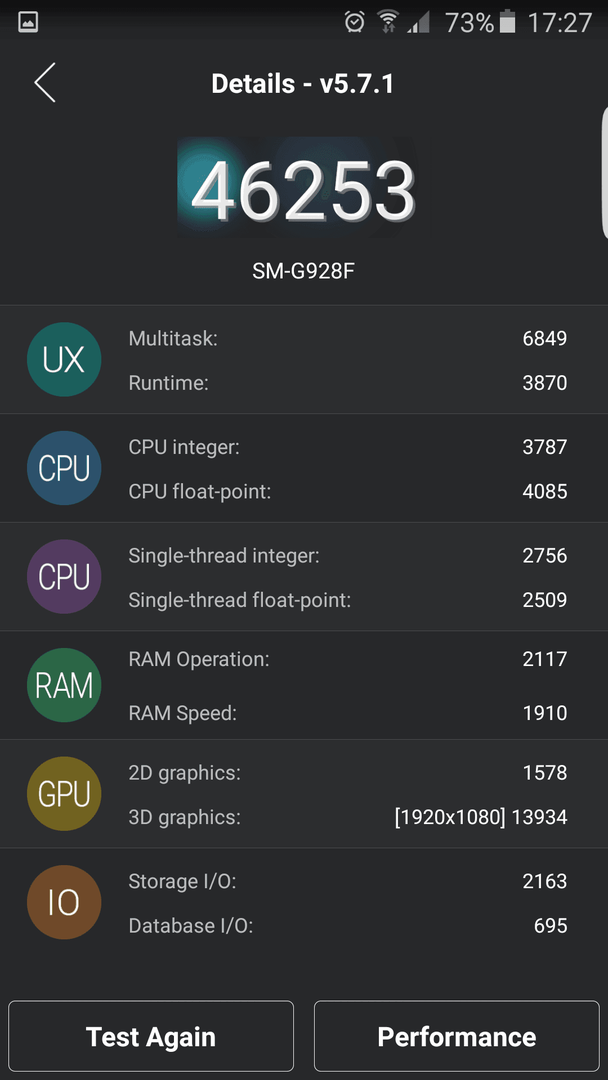Viewport: 608px width, 1080px height.
Task: Tap the Details - v5.7.1 title
Action: pyautogui.click(x=303, y=84)
